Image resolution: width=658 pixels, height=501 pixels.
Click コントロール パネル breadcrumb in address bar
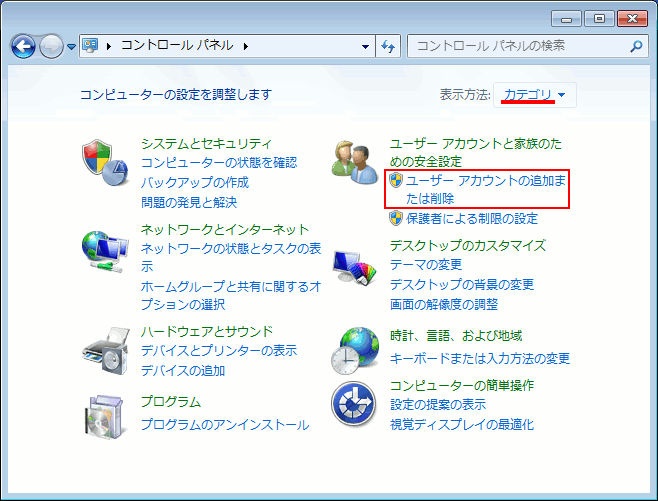pyautogui.click(x=177, y=46)
